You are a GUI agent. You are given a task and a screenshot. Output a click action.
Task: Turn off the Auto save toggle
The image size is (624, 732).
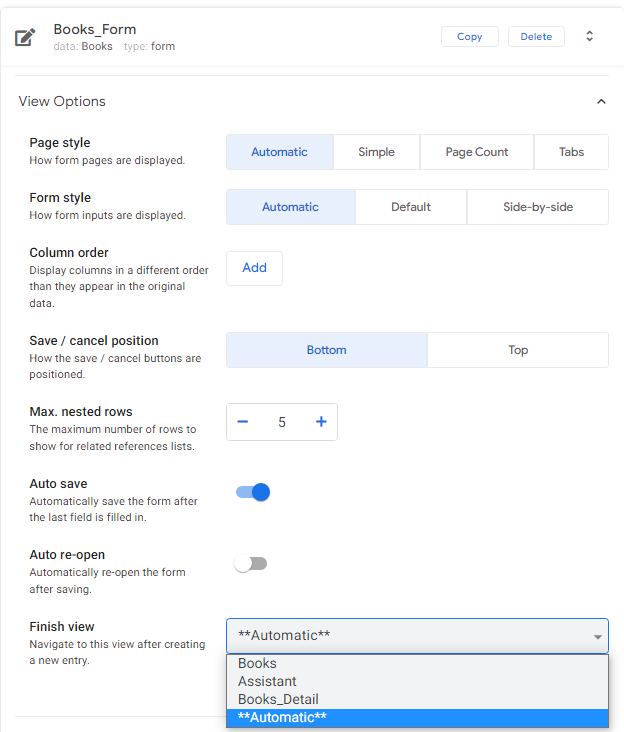click(253, 492)
